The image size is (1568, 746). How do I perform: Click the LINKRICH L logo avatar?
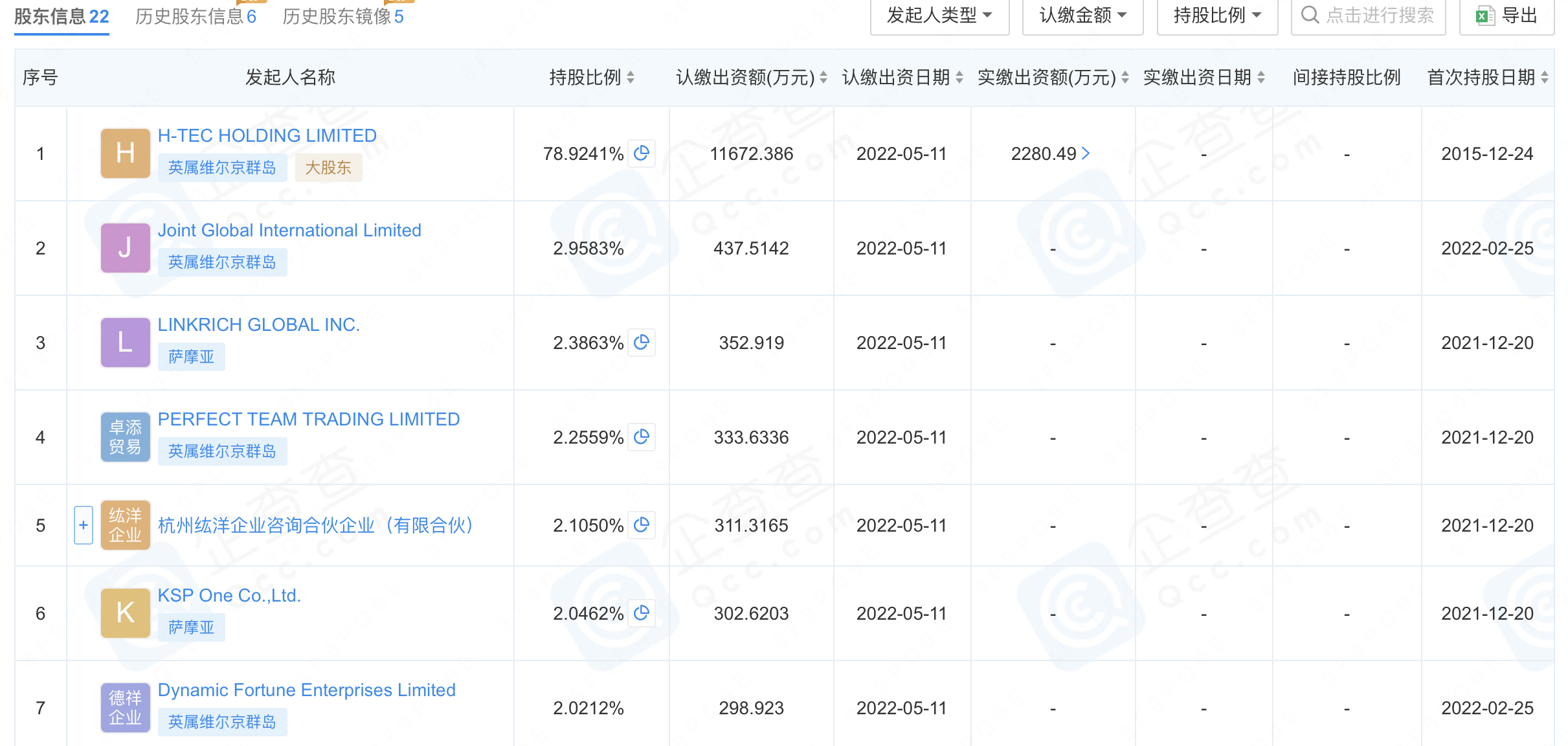126,343
